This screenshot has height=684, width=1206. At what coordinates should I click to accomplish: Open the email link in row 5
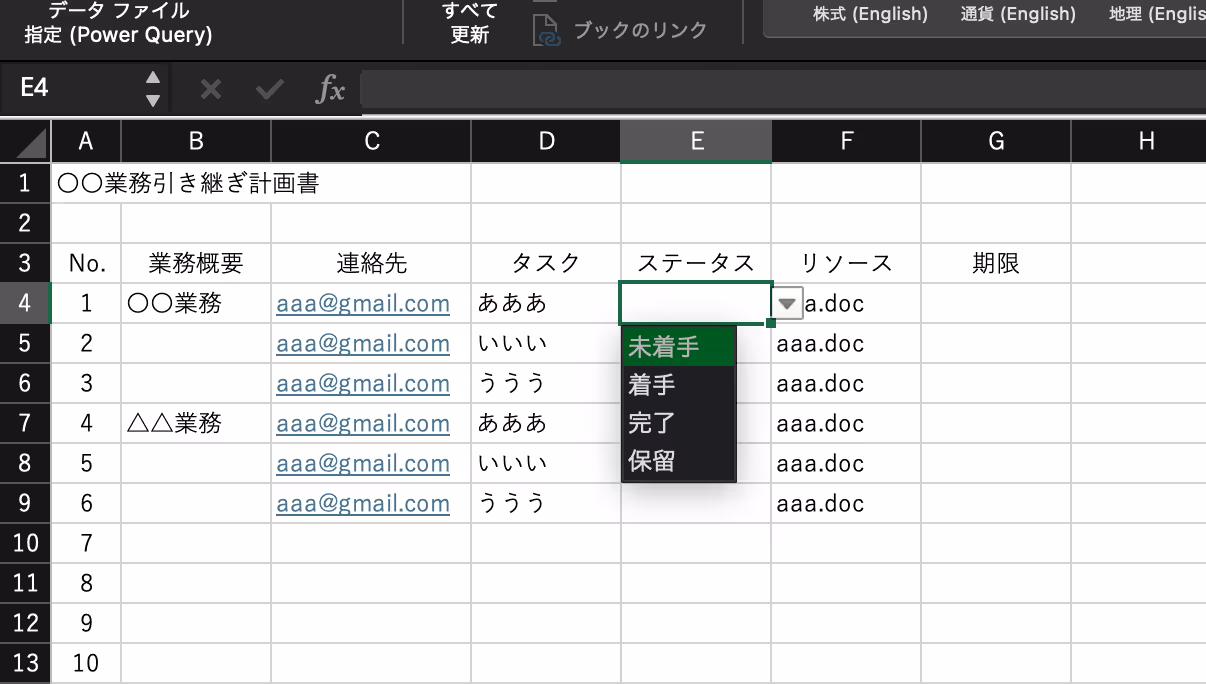(363, 343)
